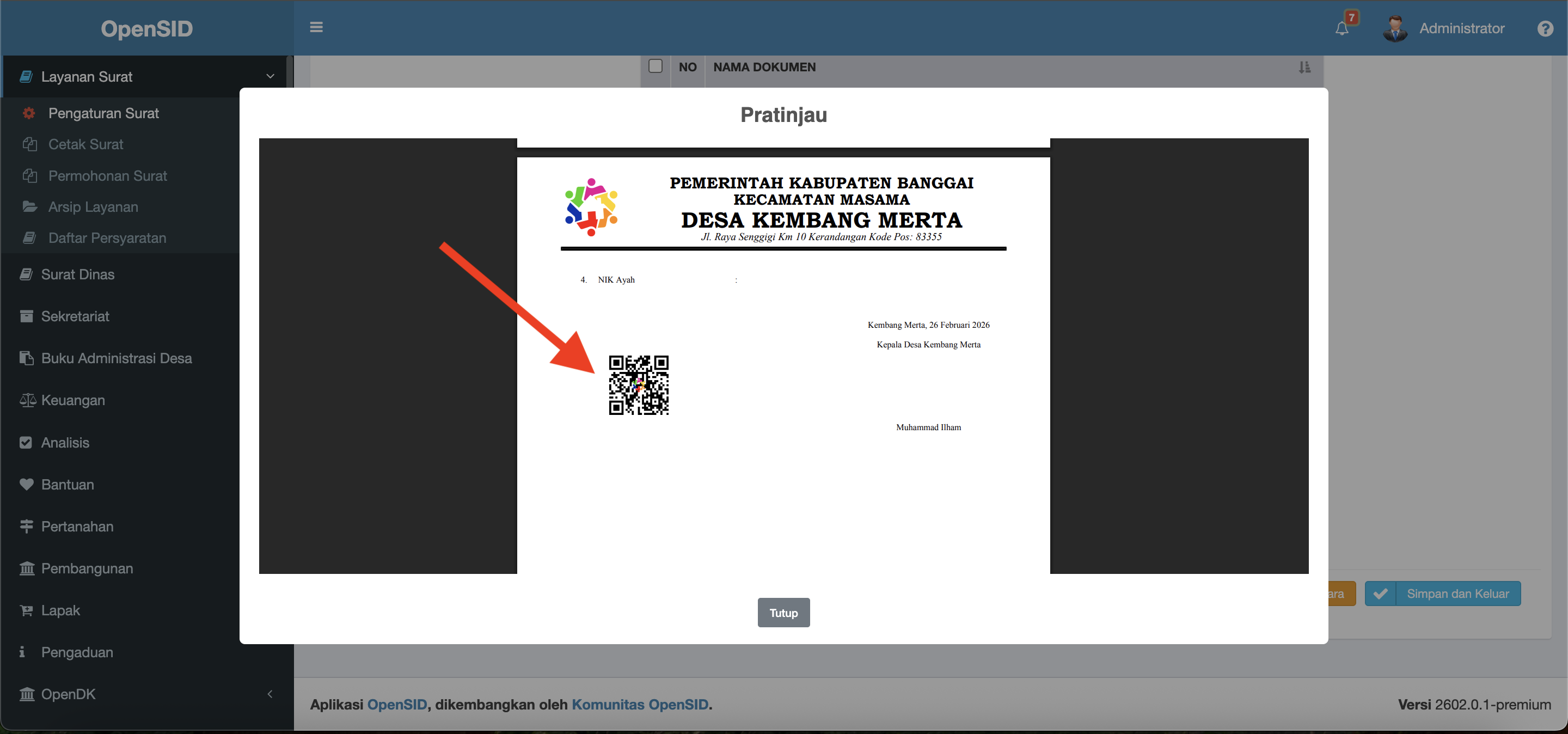The height and width of the screenshot is (734, 1568).
Task: Toggle the sidebar hamburger icon
Action: (316, 27)
